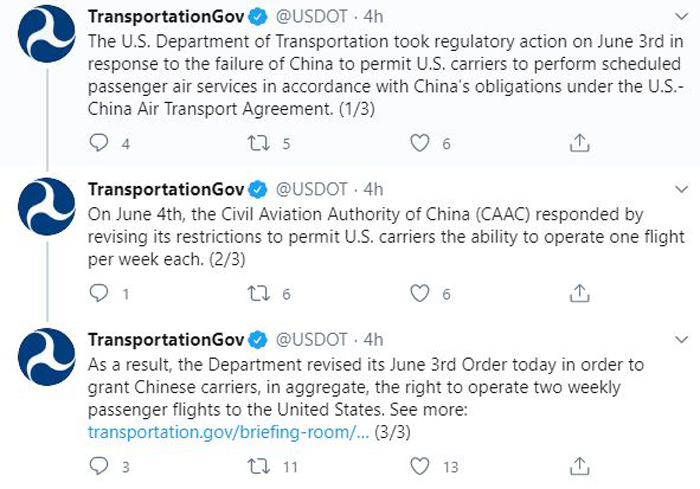Click the @USDOT handle in the second tweet

[311, 189]
